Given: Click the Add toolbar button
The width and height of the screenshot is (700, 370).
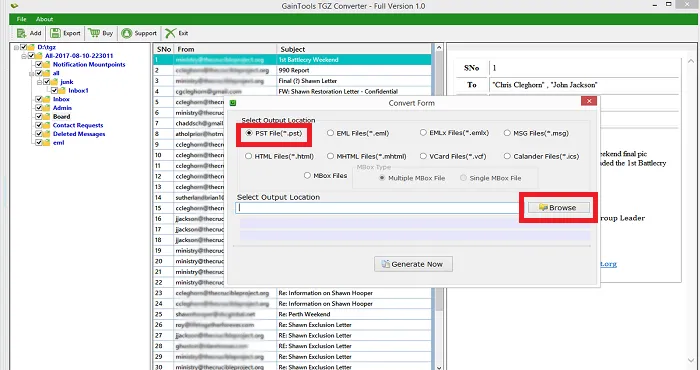Looking at the screenshot, I should click(x=29, y=33).
